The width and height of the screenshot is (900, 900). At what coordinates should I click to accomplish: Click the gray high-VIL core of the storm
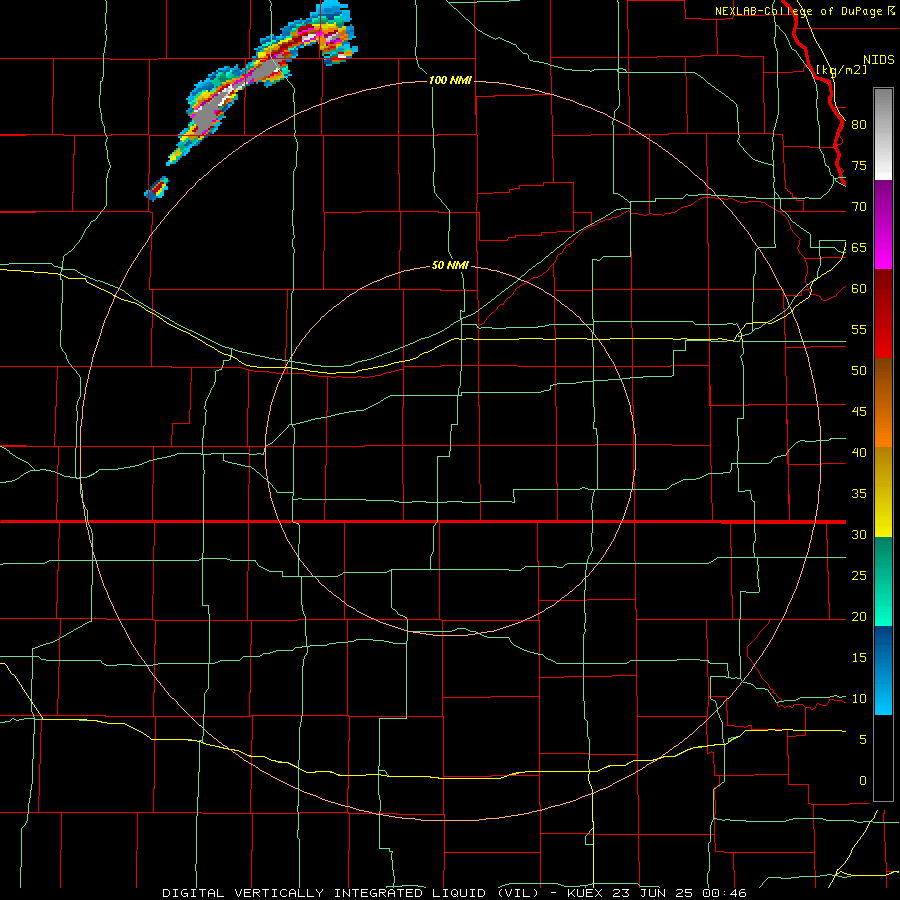tap(205, 118)
